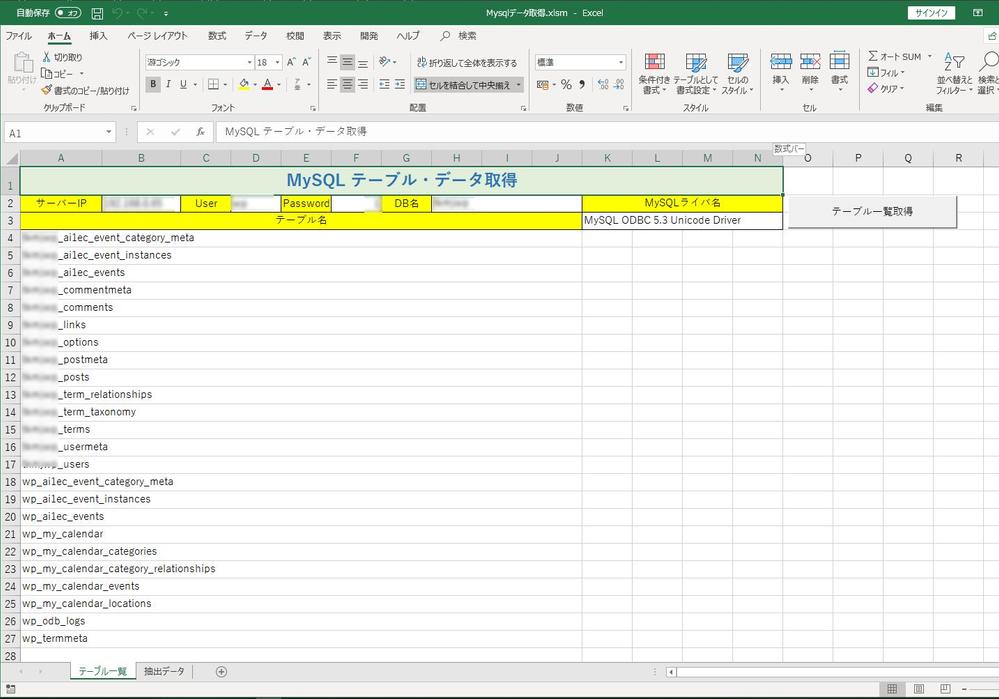Click the Percent Style icon
Viewport: 999px width, 699px height.
pos(566,84)
